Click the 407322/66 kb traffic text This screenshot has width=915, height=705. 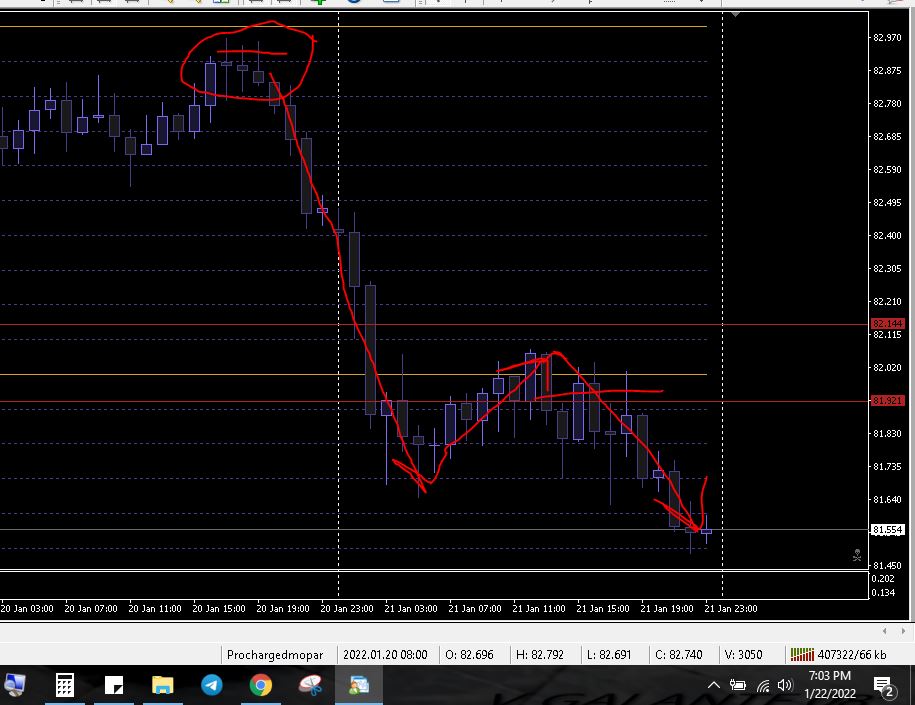coord(851,655)
